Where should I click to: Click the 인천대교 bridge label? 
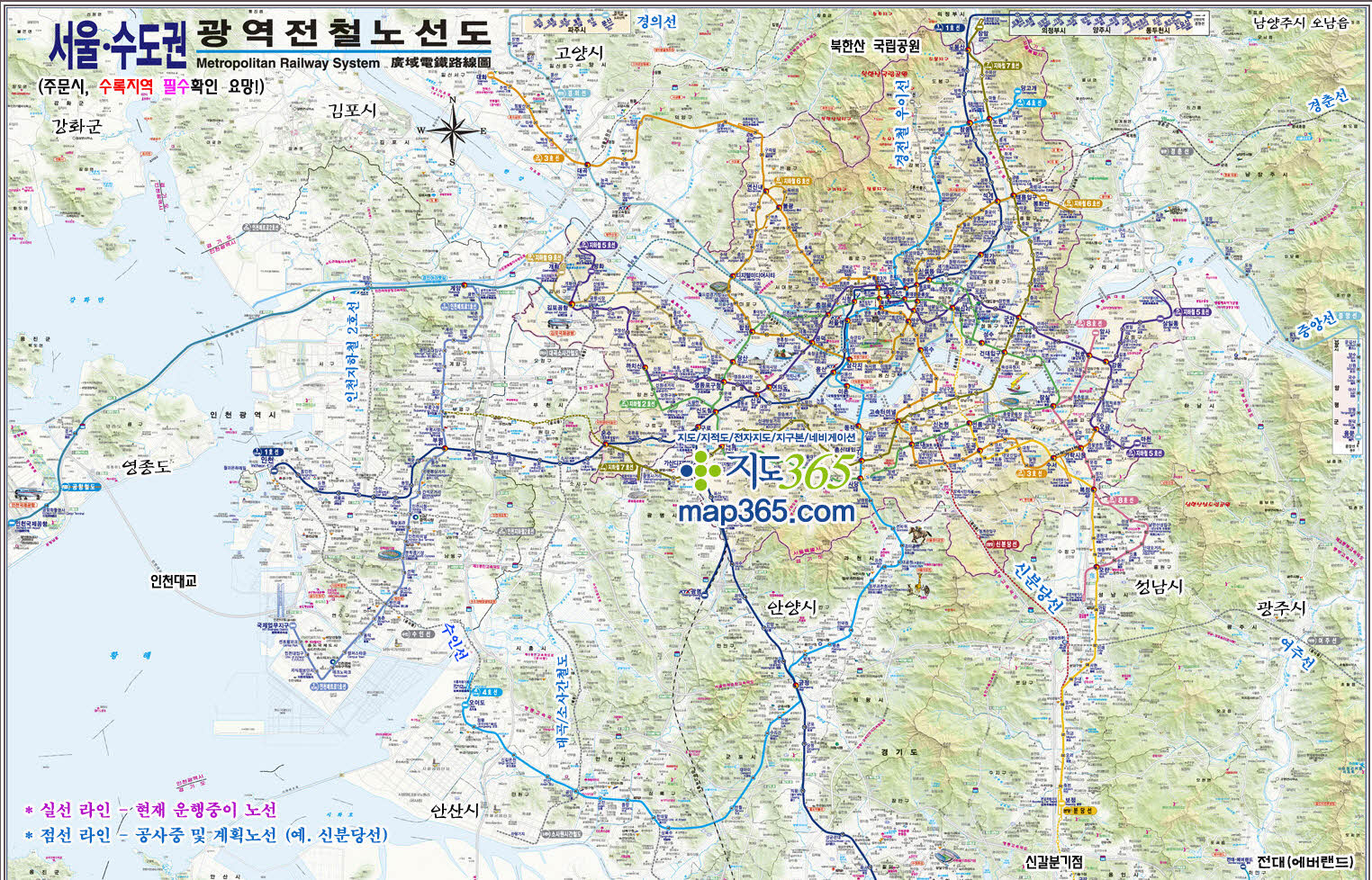coord(174,581)
